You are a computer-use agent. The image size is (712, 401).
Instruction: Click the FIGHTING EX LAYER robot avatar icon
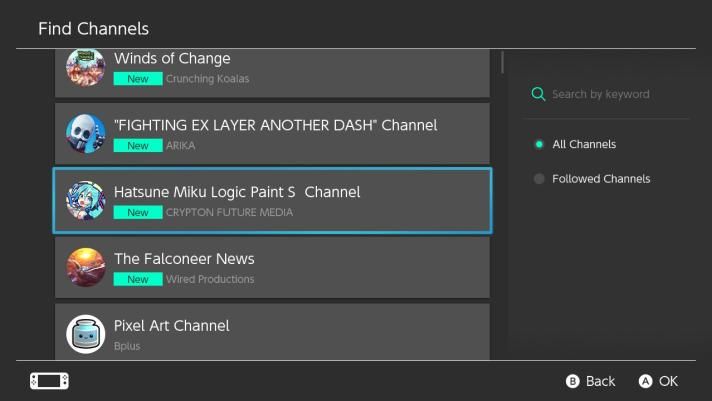(86, 134)
